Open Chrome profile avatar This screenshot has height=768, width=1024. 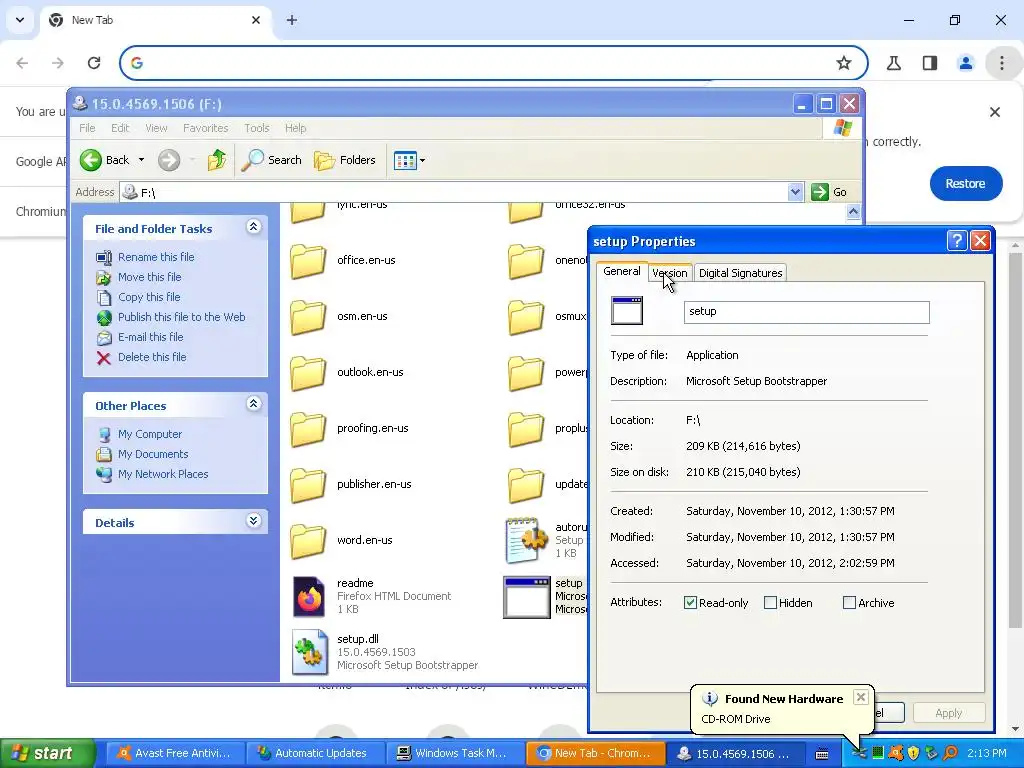965,63
